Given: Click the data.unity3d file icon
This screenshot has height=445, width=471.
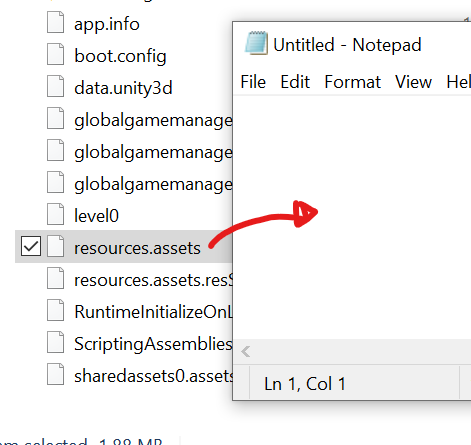Looking at the screenshot, I should 55,86.
